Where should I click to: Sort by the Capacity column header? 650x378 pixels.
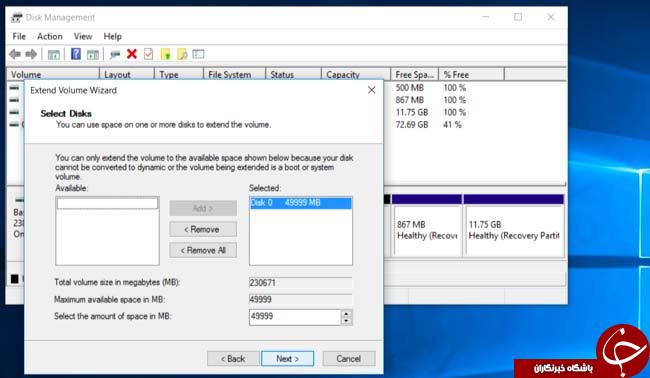point(356,75)
